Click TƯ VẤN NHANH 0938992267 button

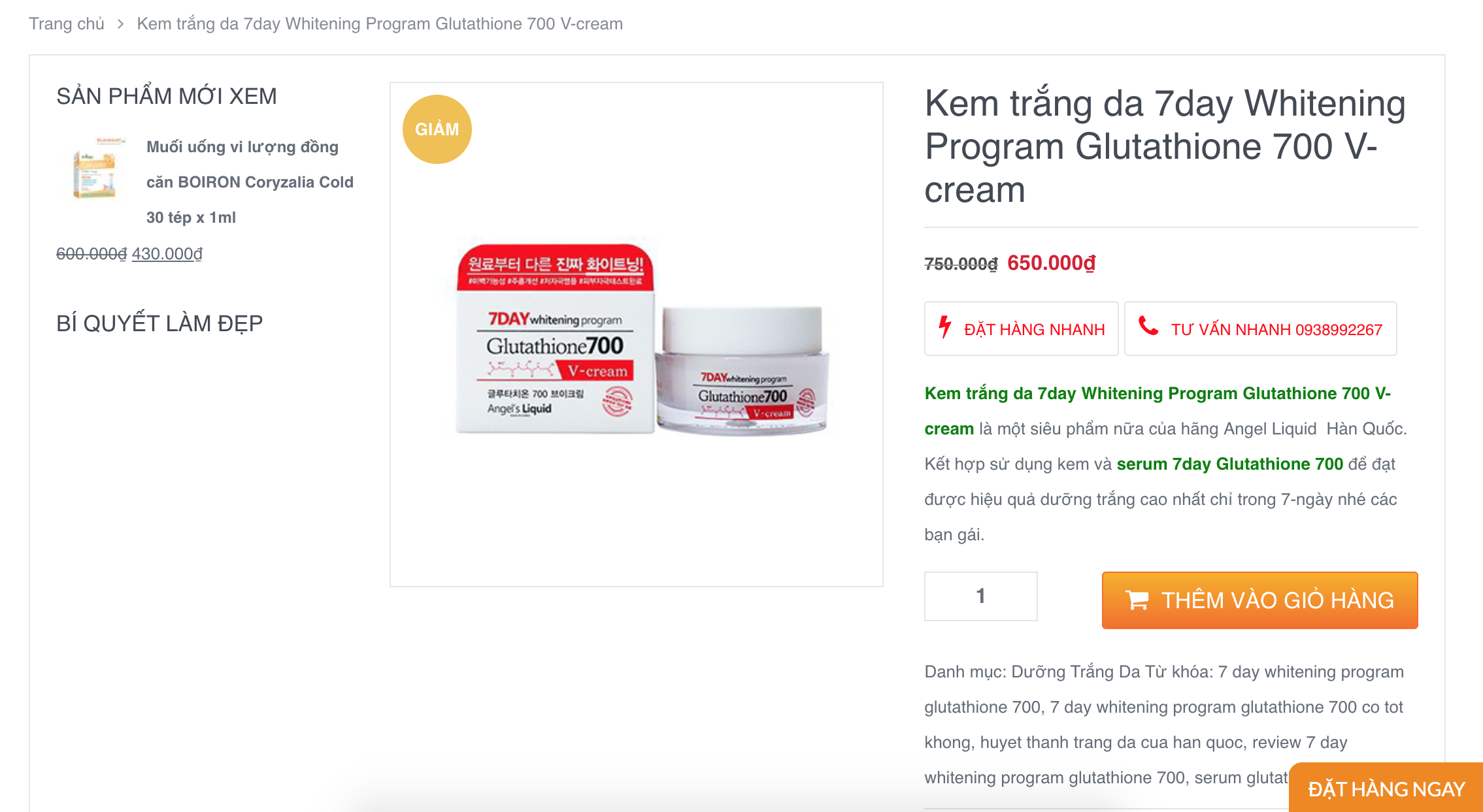pos(1260,329)
